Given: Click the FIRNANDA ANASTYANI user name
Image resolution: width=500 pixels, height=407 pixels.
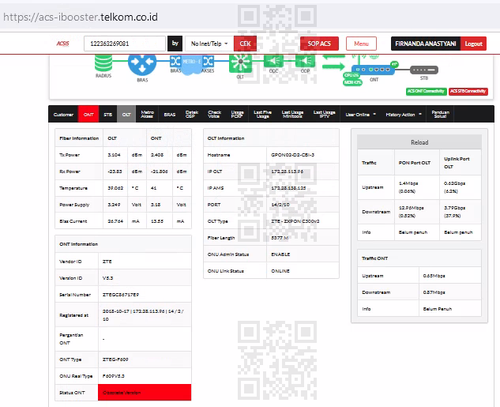Looking at the screenshot, I should [x=426, y=44].
